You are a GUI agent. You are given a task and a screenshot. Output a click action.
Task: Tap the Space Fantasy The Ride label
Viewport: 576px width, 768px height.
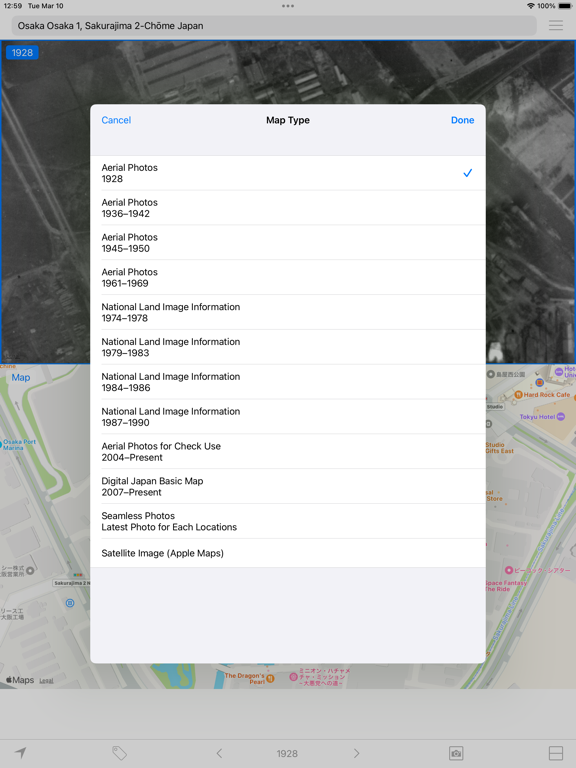point(505,586)
